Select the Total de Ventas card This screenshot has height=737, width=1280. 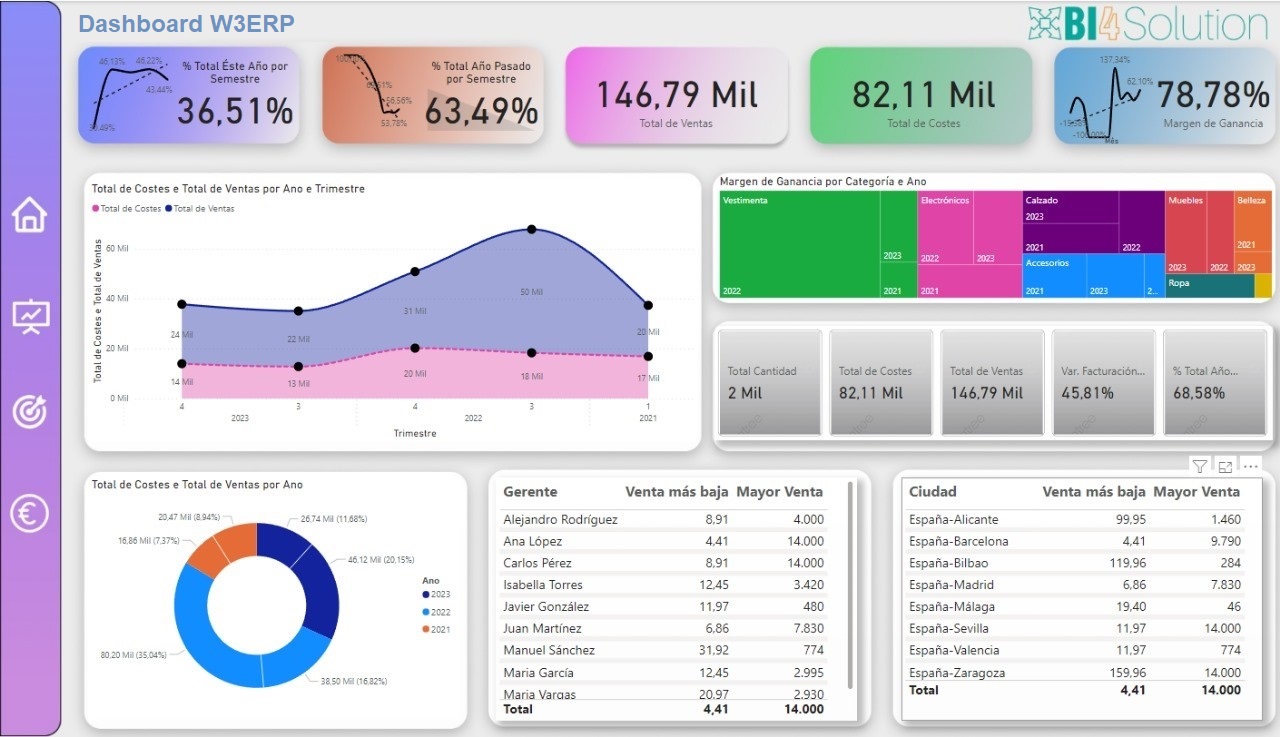tap(676, 95)
